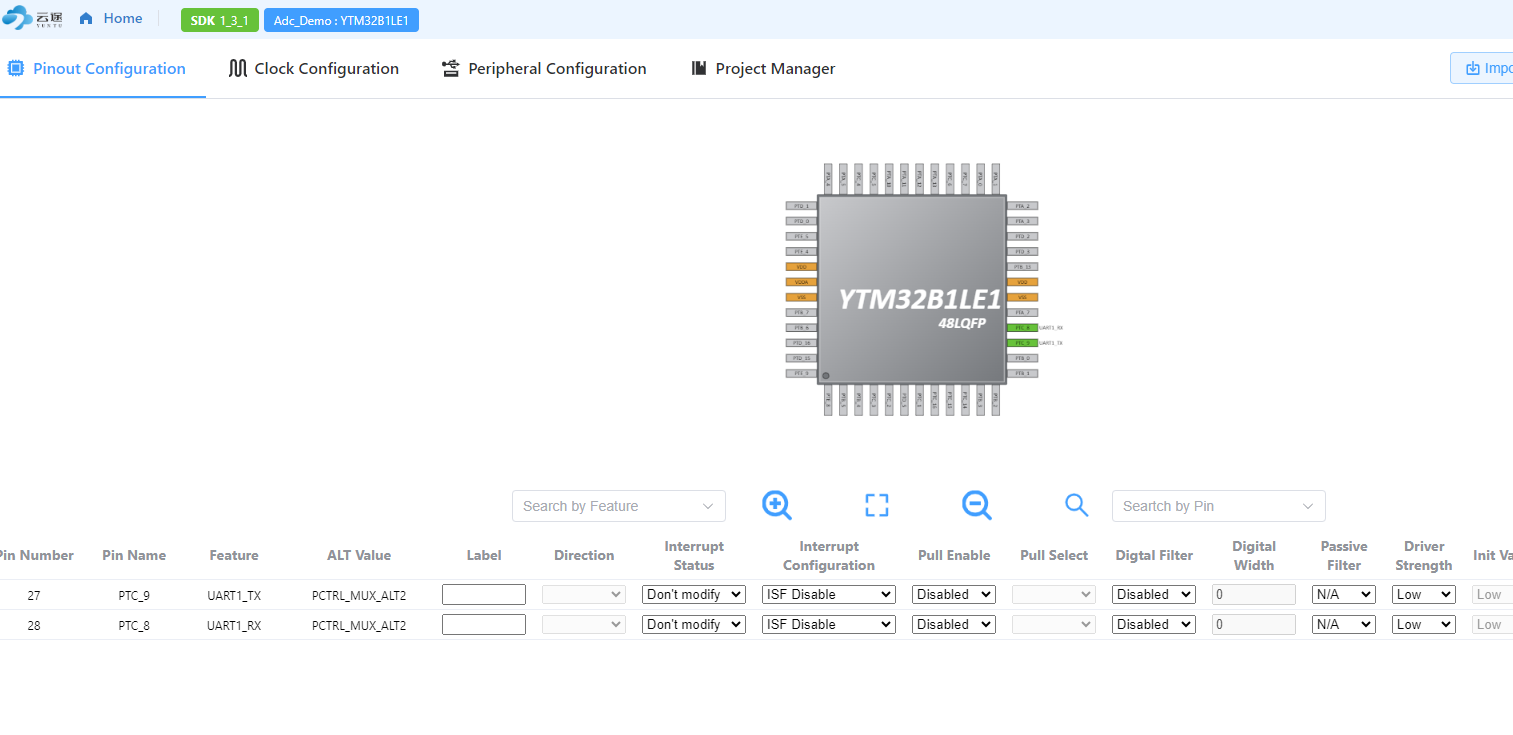Click the fit-to-screen brackets icon
This screenshot has height=735, width=1513.
pos(876,505)
